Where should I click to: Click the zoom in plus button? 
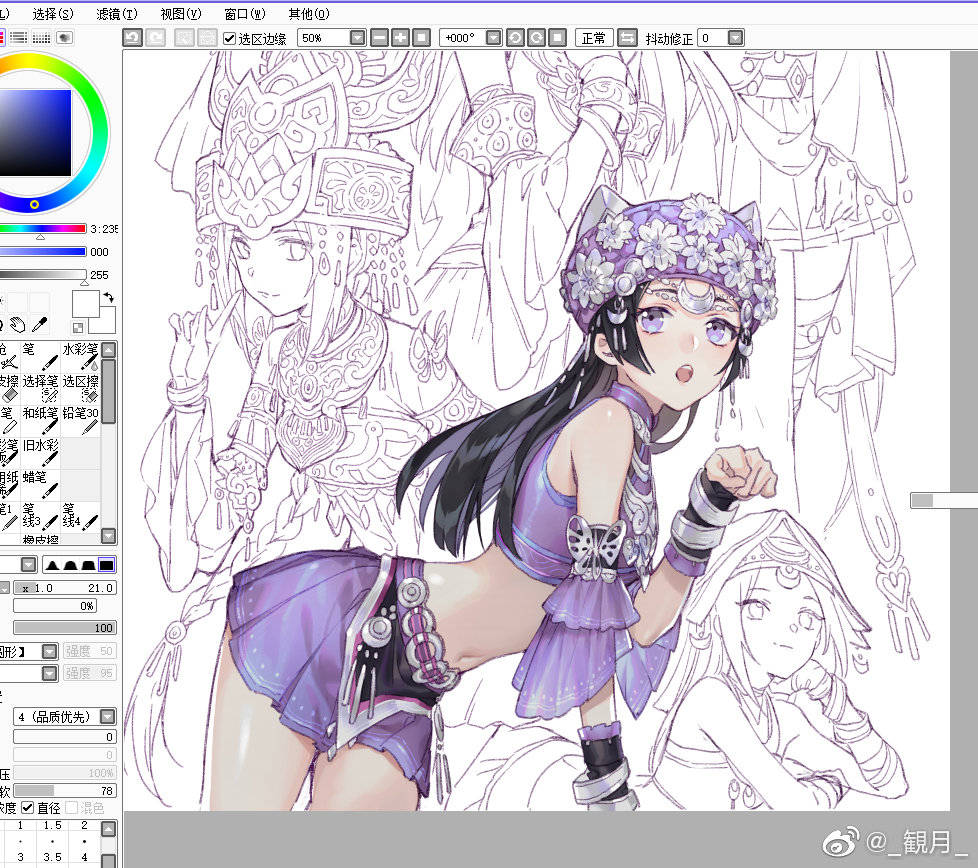point(400,38)
